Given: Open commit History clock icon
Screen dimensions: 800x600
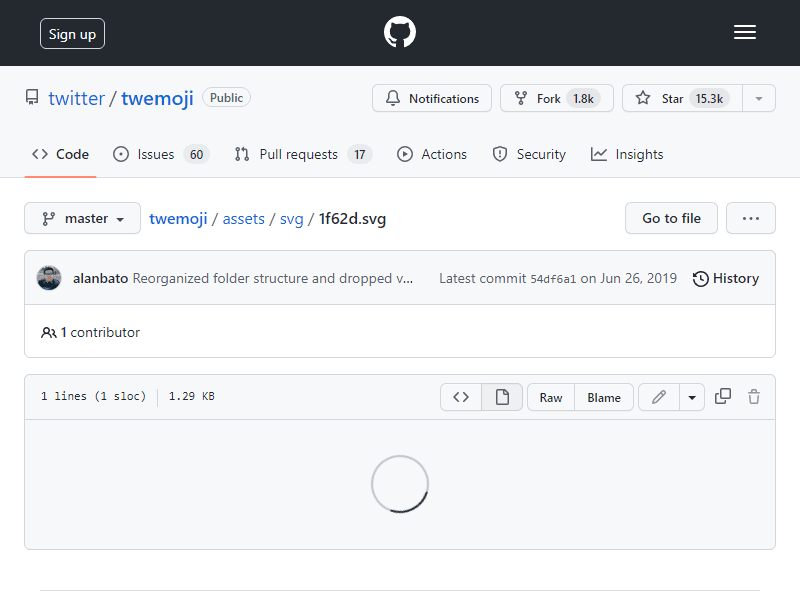Looking at the screenshot, I should [x=701, y=279].
